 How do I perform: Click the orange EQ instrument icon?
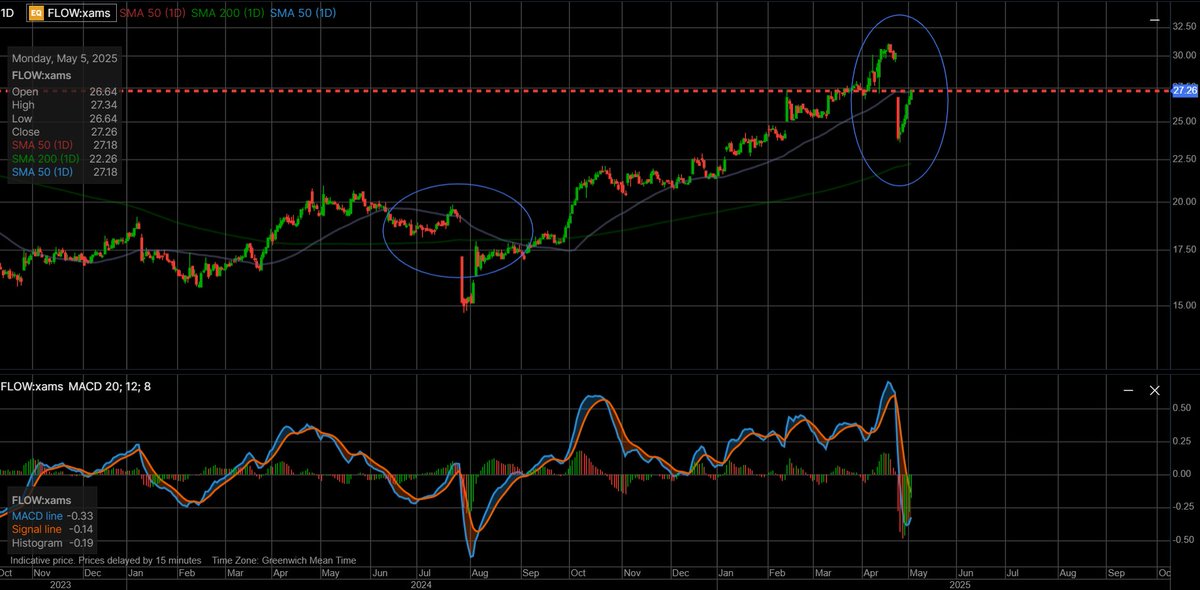point(35,13)
